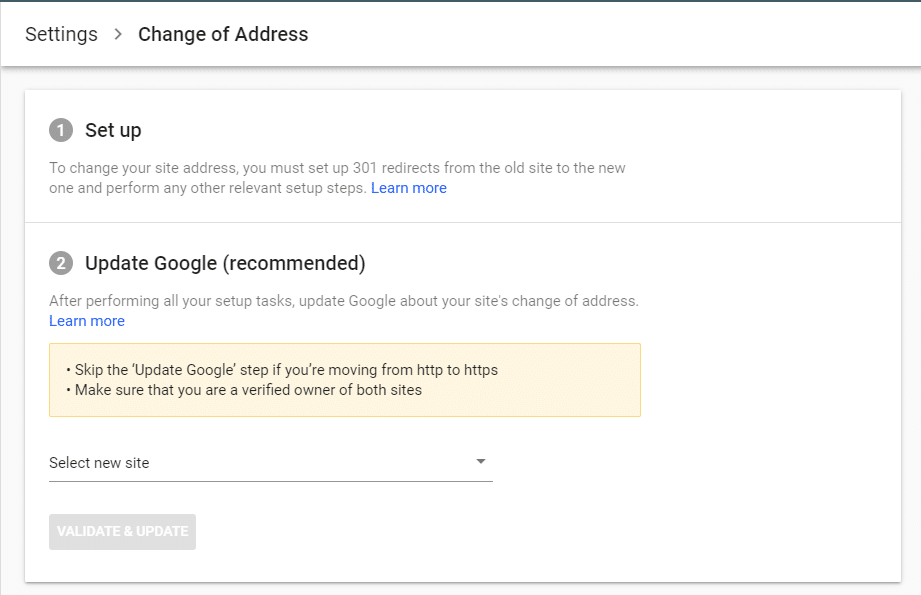Click the Update Google (recommended) heading
Image resolution: width=921 pixels, height=595 pixels.
pos(225,263)
